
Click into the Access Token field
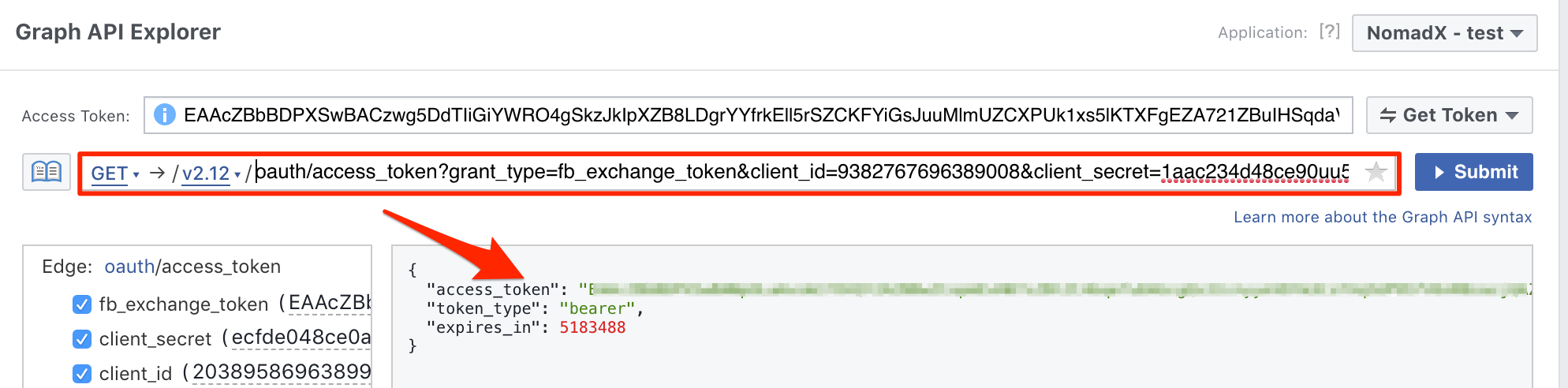click(x=748, y=115)
